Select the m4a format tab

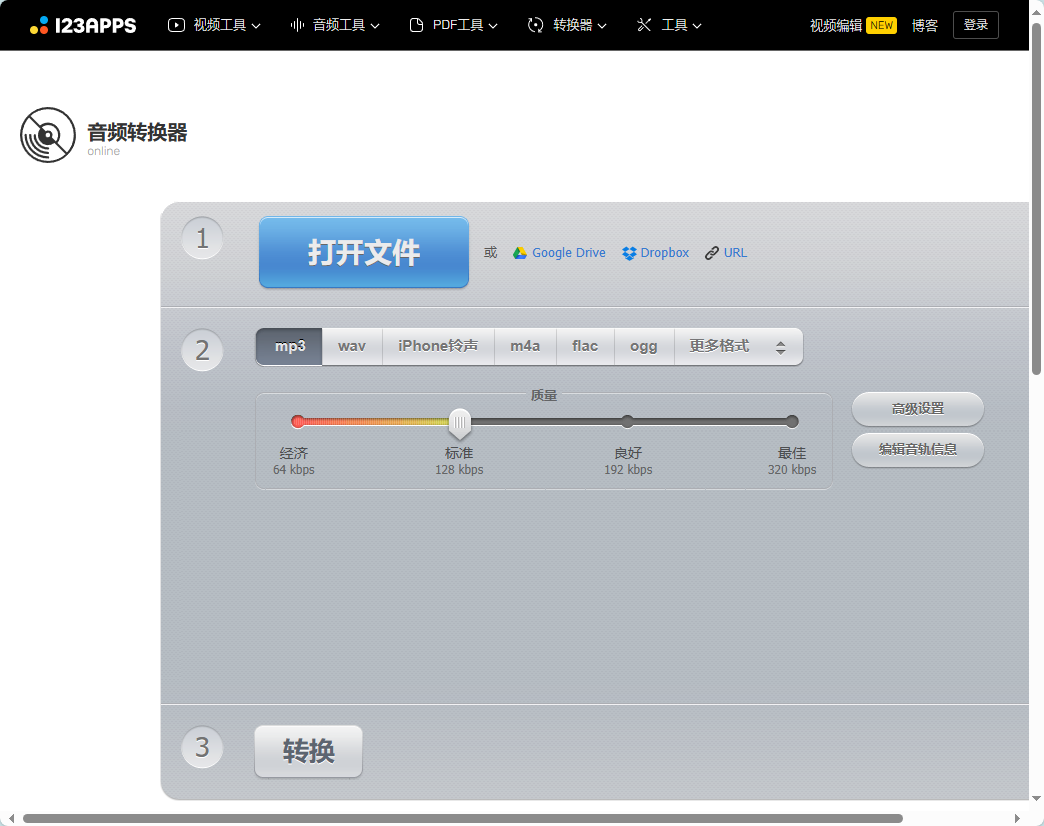click(x=525, y=347)
